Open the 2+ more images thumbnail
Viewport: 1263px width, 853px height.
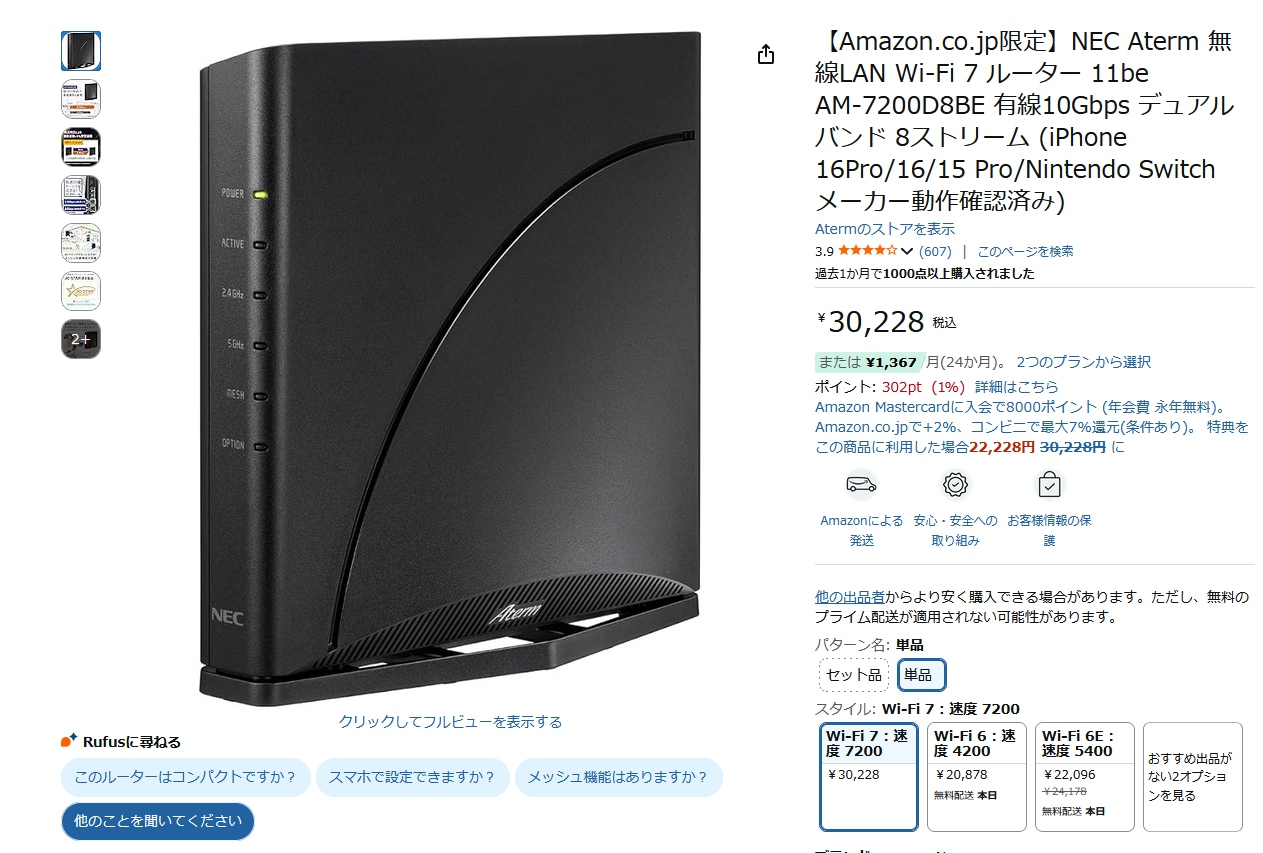81,339
